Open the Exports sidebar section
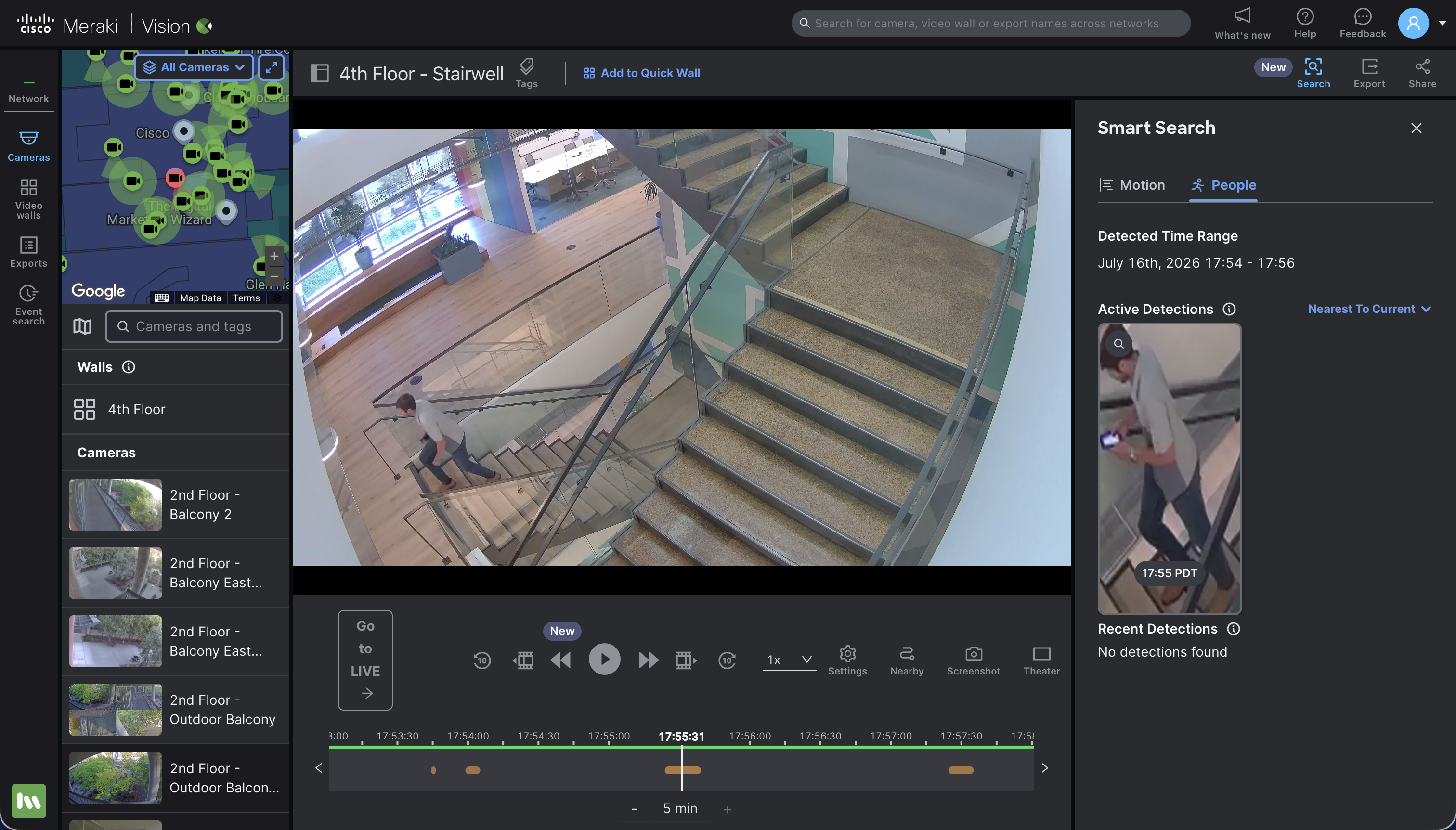 pyautogui.click(x=28, y=252)
